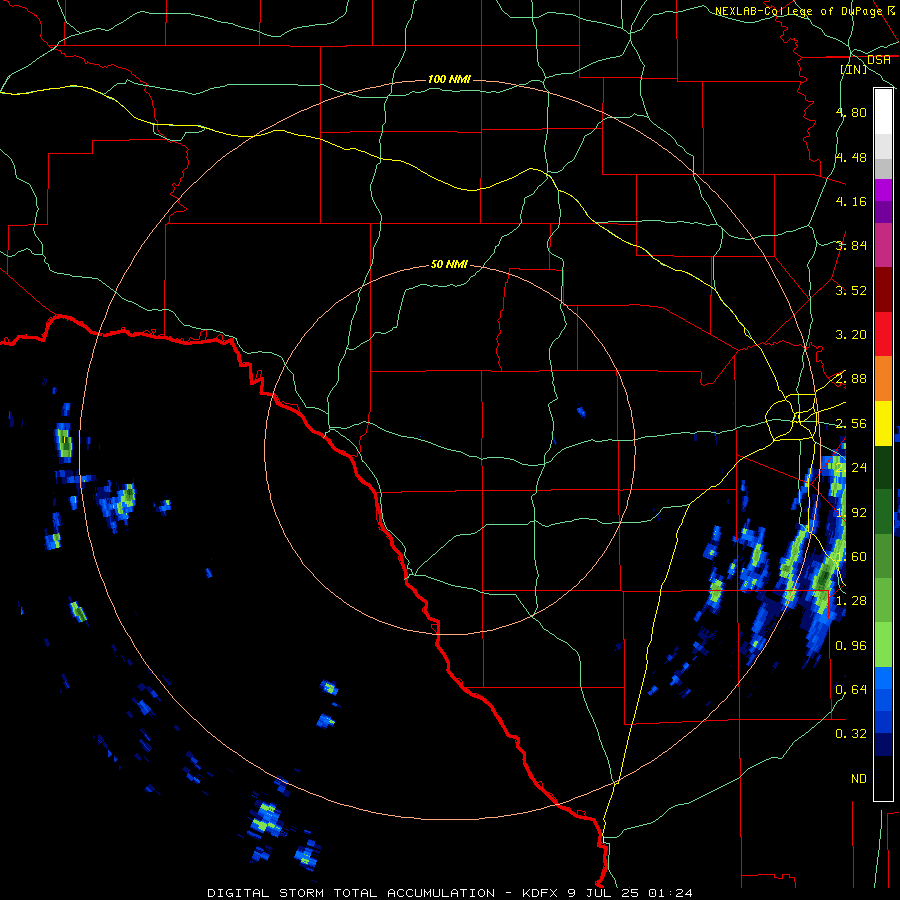The width and height of the screenshot is (900, 900).
Task: Select the 4.16 legend value
Action: pyautogui.click(x=851, y=201)
